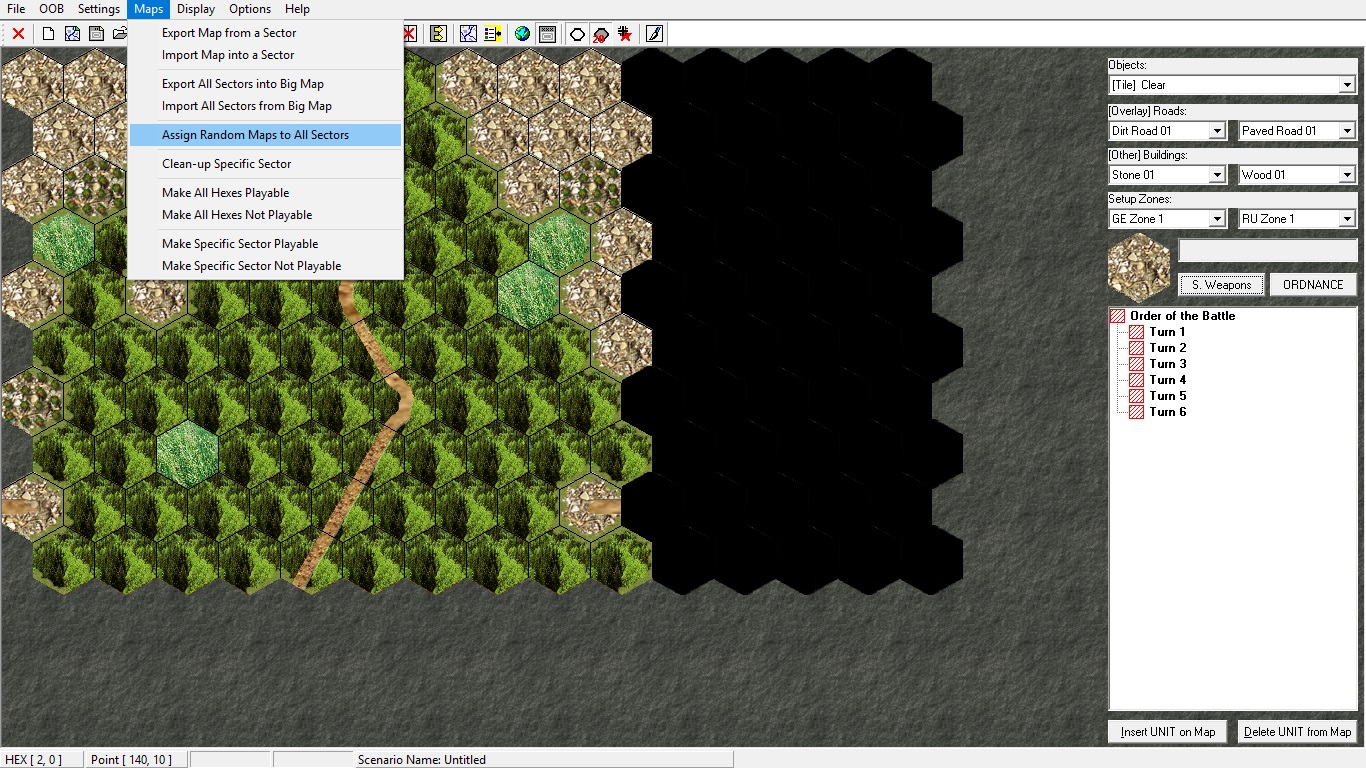Image resolution: width=1366 pixels, height=768 pixels.
Task: Click the white hexagon outline toolbar icon
Action: [x=577, y=34]
